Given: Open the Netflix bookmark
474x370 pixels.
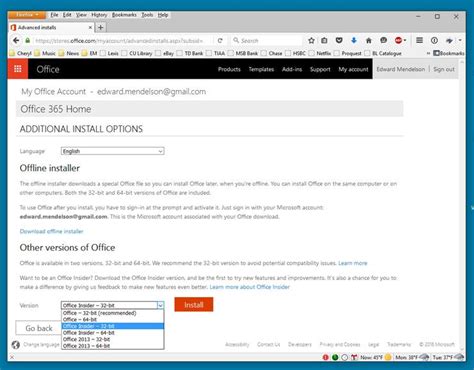Looking at the screenshot, I should 320,53.
